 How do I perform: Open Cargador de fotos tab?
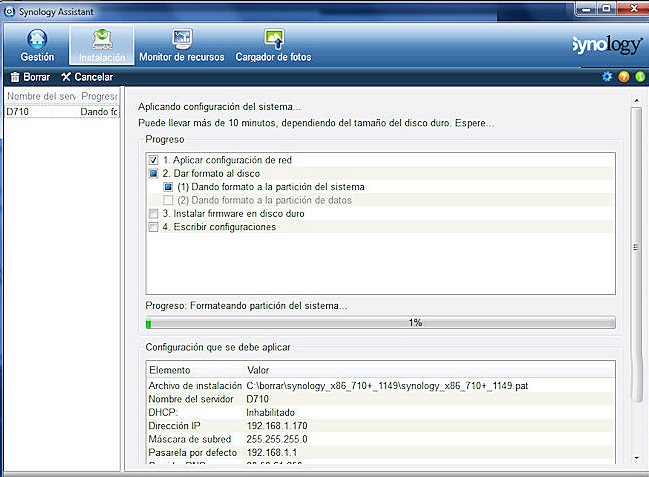[x=273, y=45]
